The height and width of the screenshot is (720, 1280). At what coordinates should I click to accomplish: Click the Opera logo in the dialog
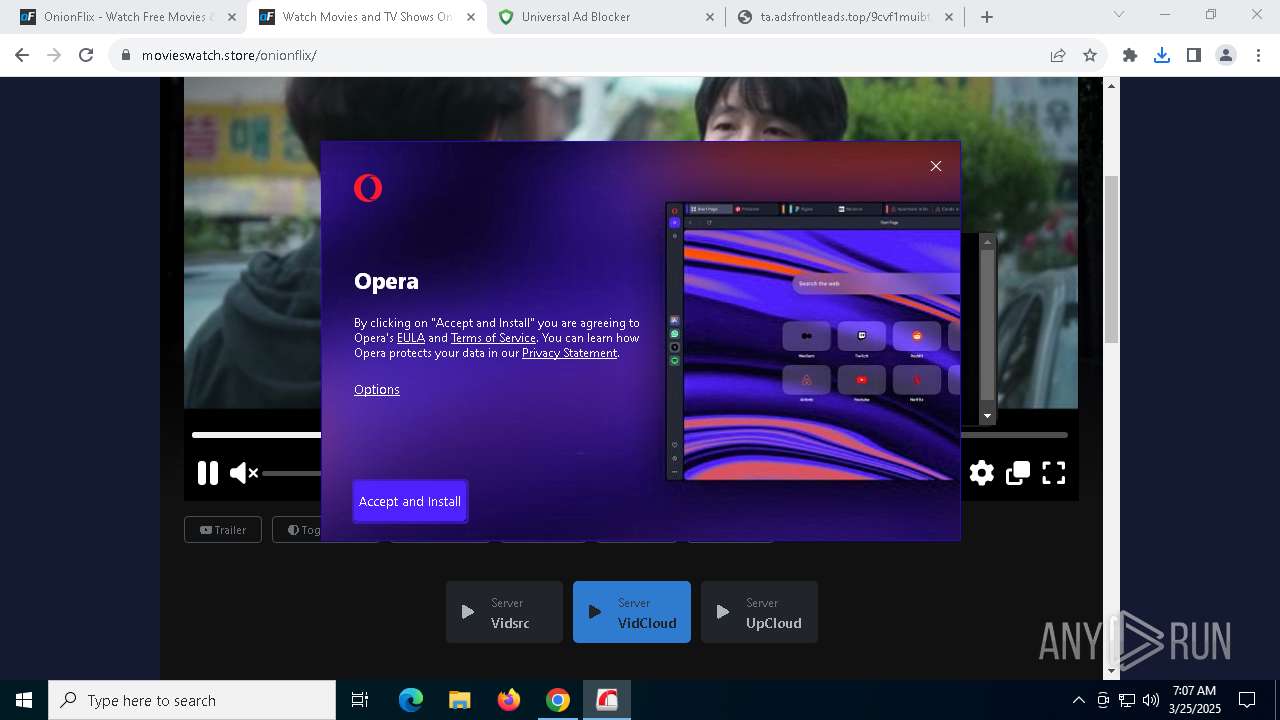(x=368, y=188)
